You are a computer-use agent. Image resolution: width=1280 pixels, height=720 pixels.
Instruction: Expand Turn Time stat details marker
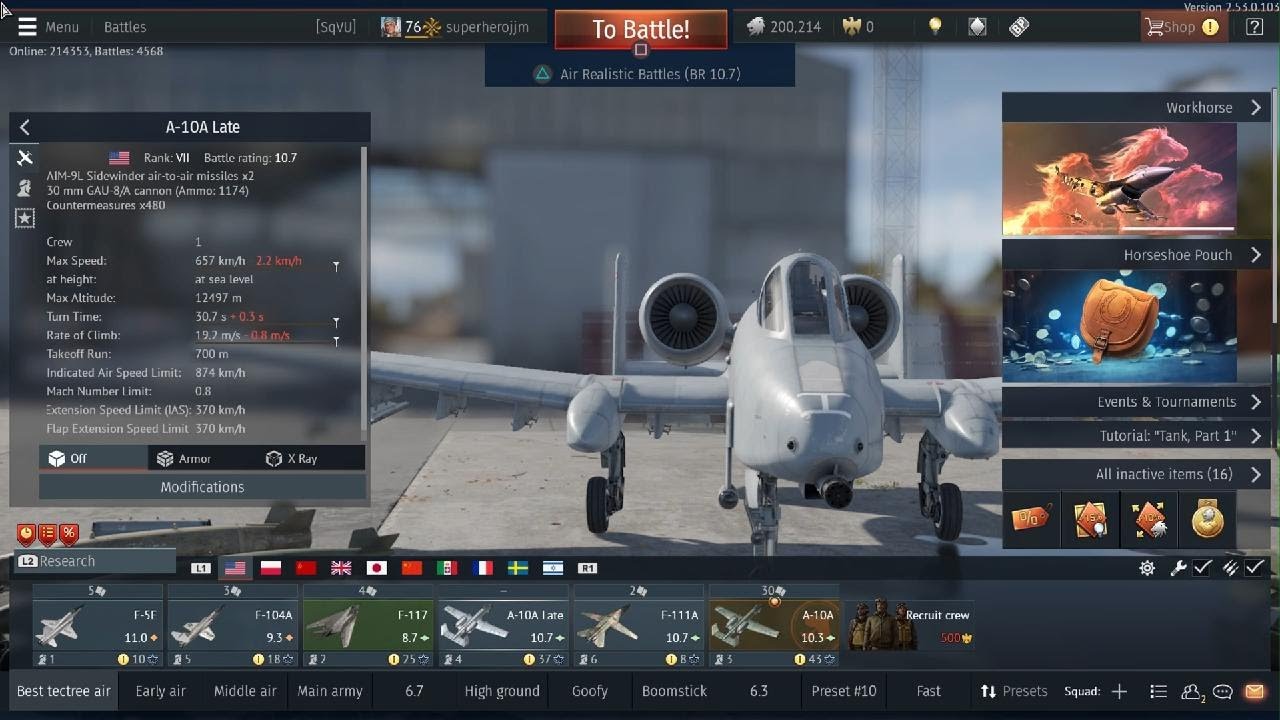coord(336,322)
